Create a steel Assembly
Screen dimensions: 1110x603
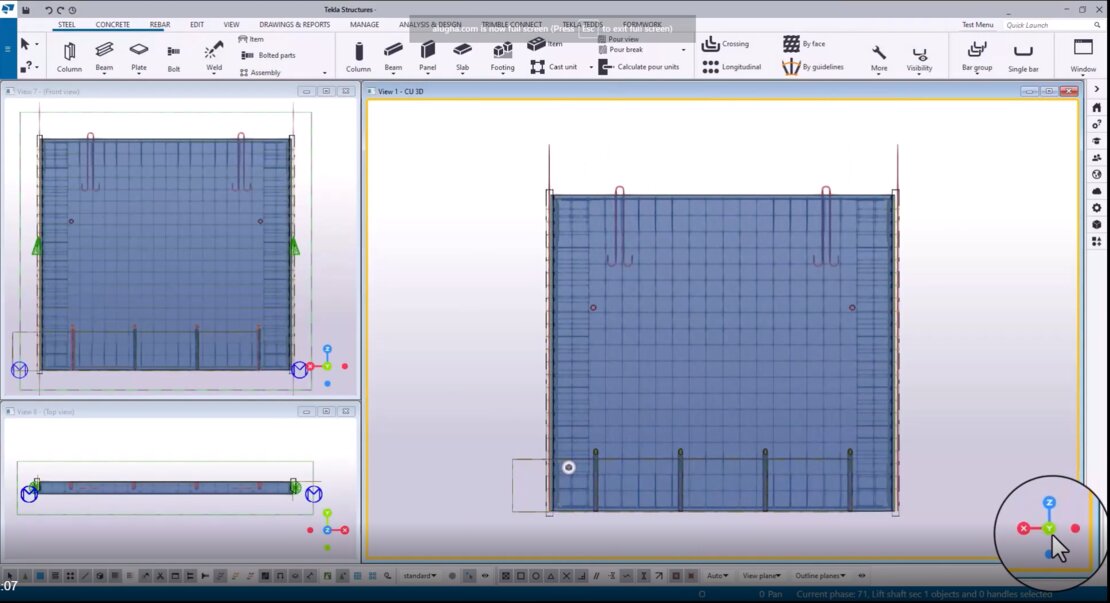pyautogui.click(x=261, y=72)
